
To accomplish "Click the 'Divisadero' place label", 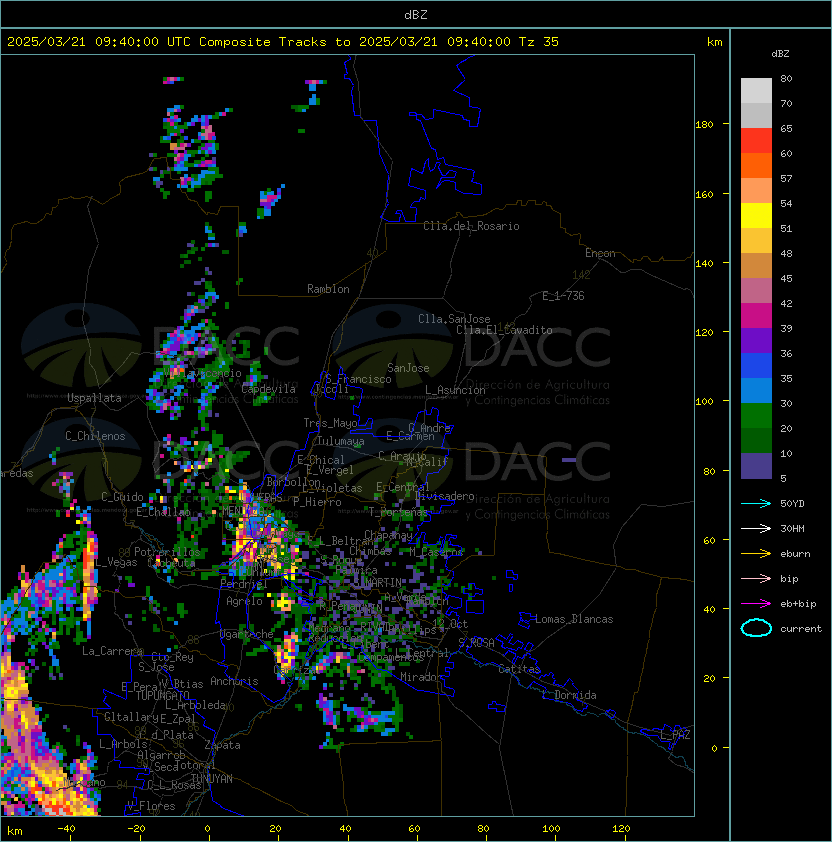I will pyautogui.click(x=444, y=496).
